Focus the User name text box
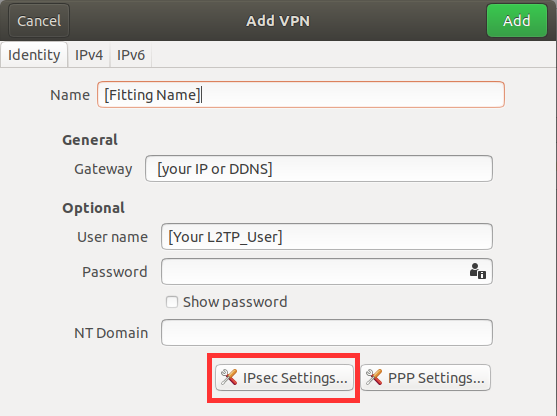Viewport: 557px width, 416px height. point(327,237)
